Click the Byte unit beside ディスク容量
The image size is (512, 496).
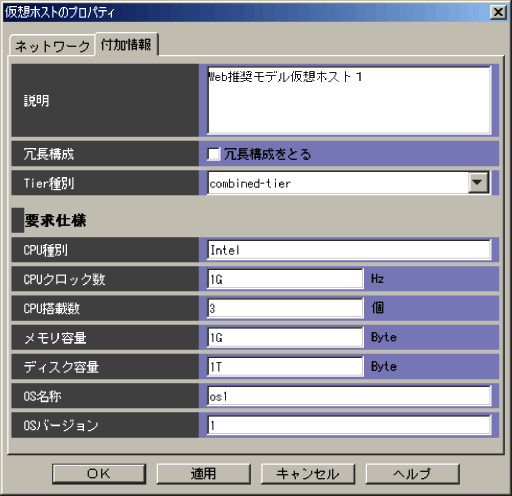(x=384, y=366)
